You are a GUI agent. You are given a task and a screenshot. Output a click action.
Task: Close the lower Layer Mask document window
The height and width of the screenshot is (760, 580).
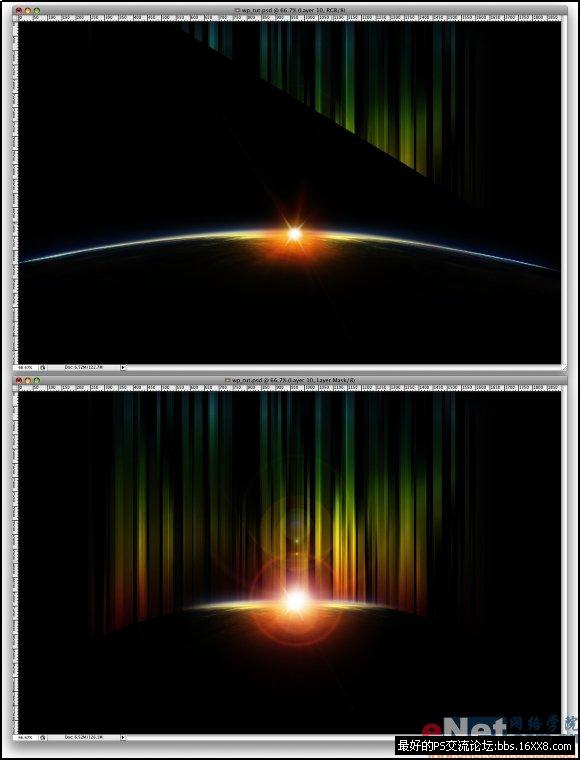(19, 380)
